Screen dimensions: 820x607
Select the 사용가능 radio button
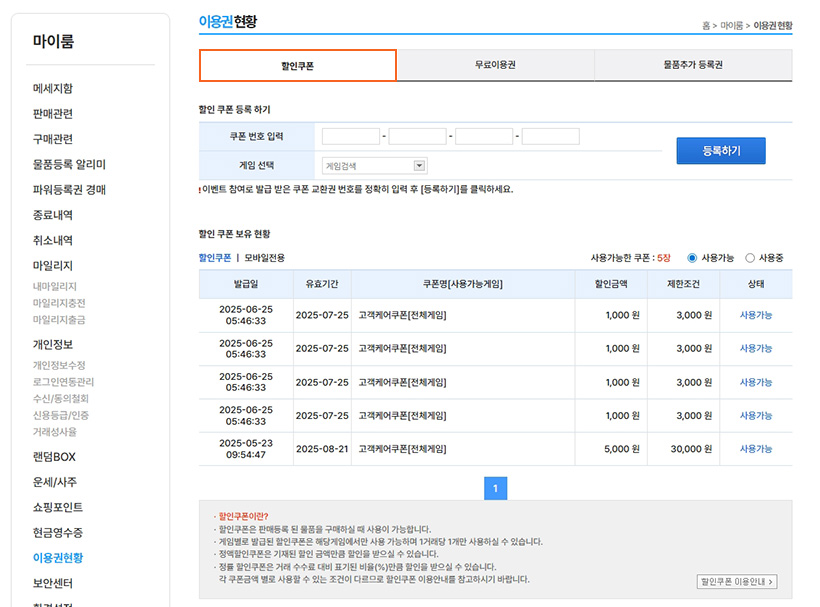pos(692,258)
